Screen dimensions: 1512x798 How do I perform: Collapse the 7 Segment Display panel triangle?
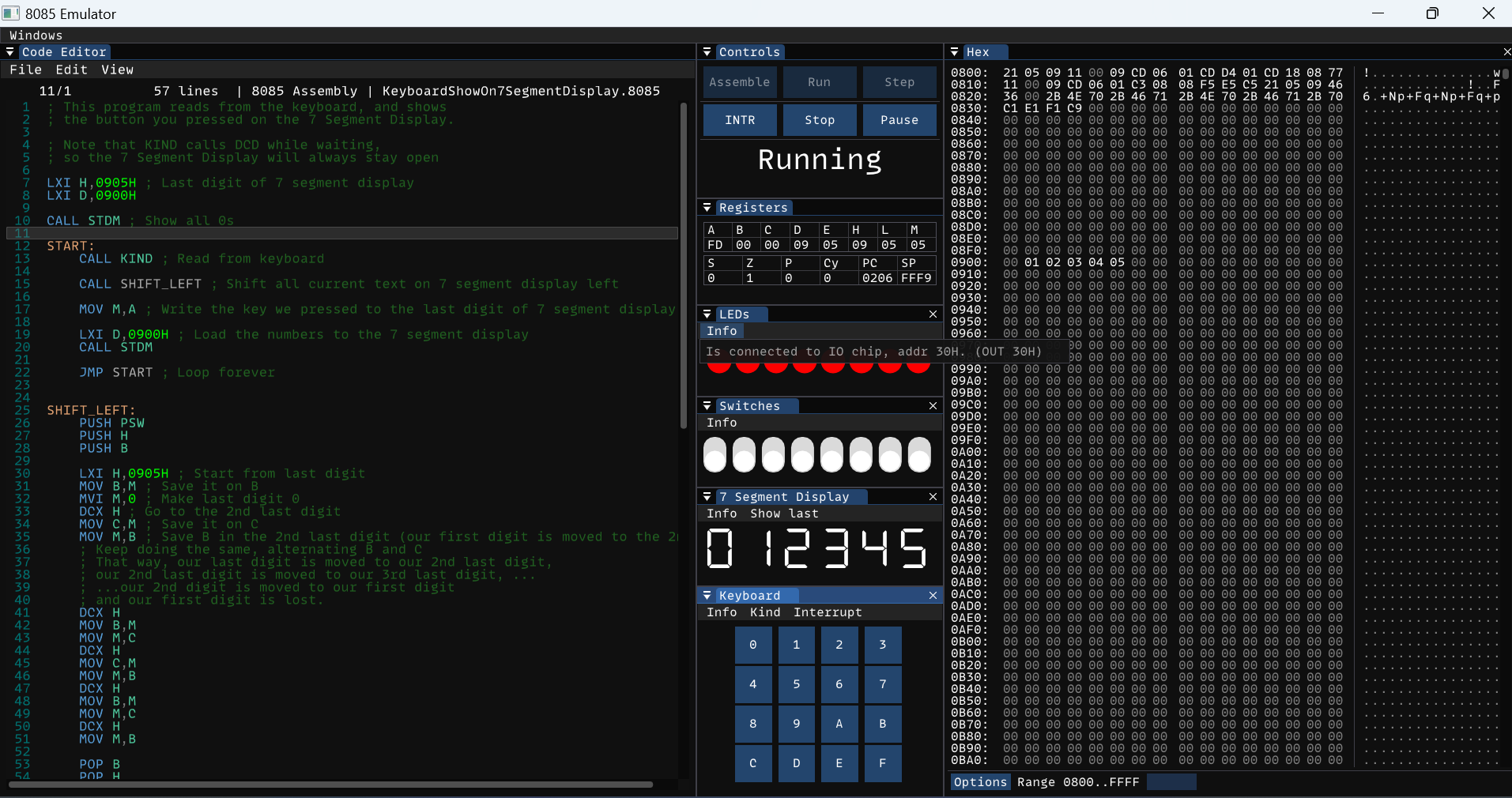(707, 497)
